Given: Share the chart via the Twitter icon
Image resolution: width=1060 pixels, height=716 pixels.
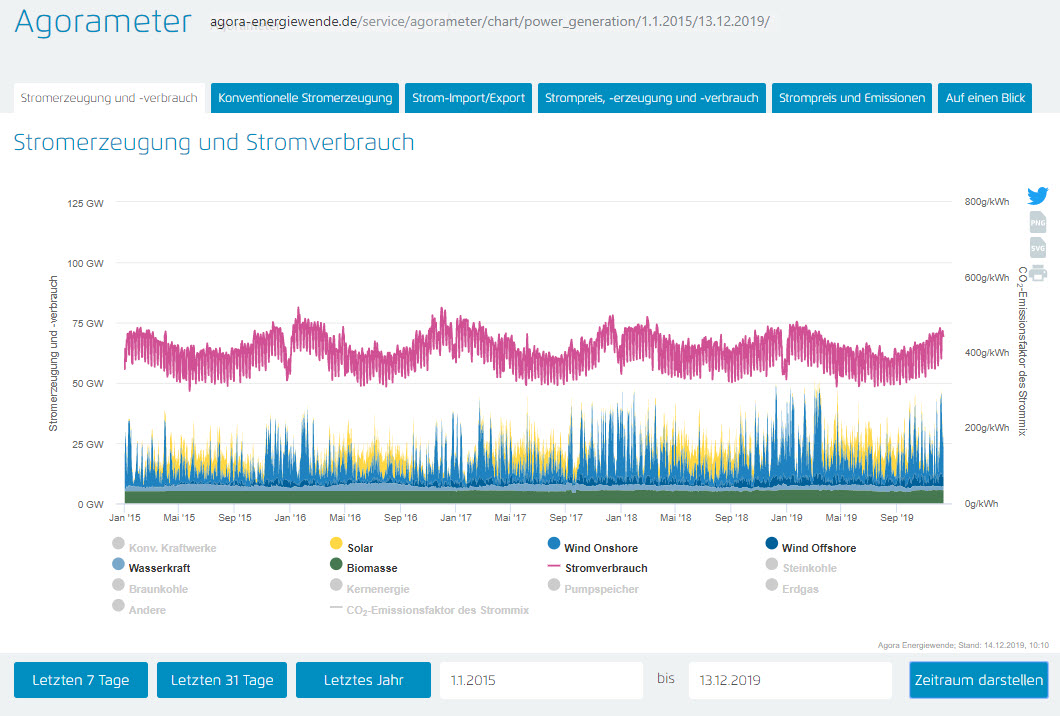Looking at the screenshot, I should pyautogui.click(x=1037, y=197).
